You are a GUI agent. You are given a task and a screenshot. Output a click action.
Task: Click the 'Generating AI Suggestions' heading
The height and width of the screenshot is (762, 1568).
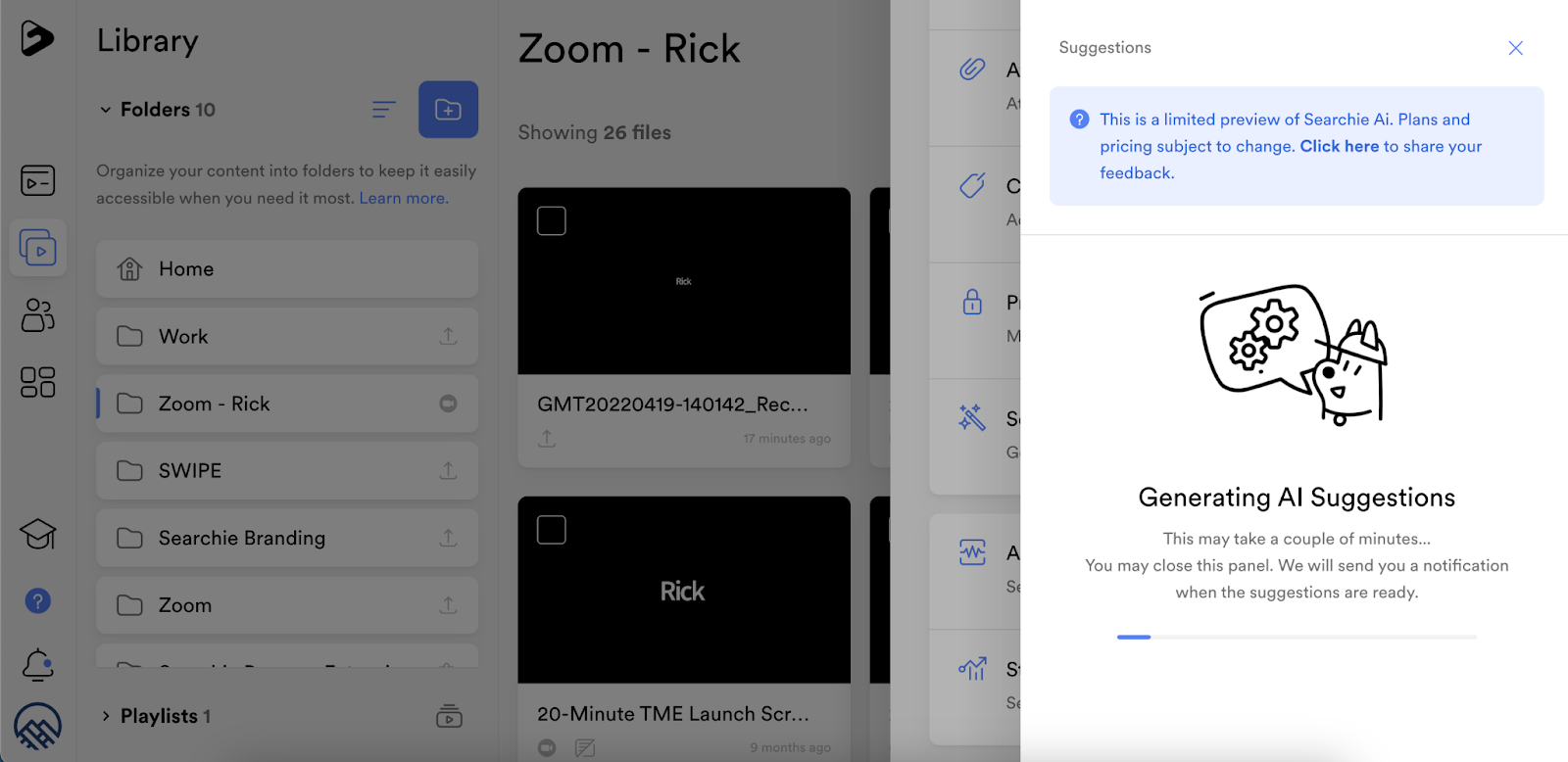pos(1297,498)
